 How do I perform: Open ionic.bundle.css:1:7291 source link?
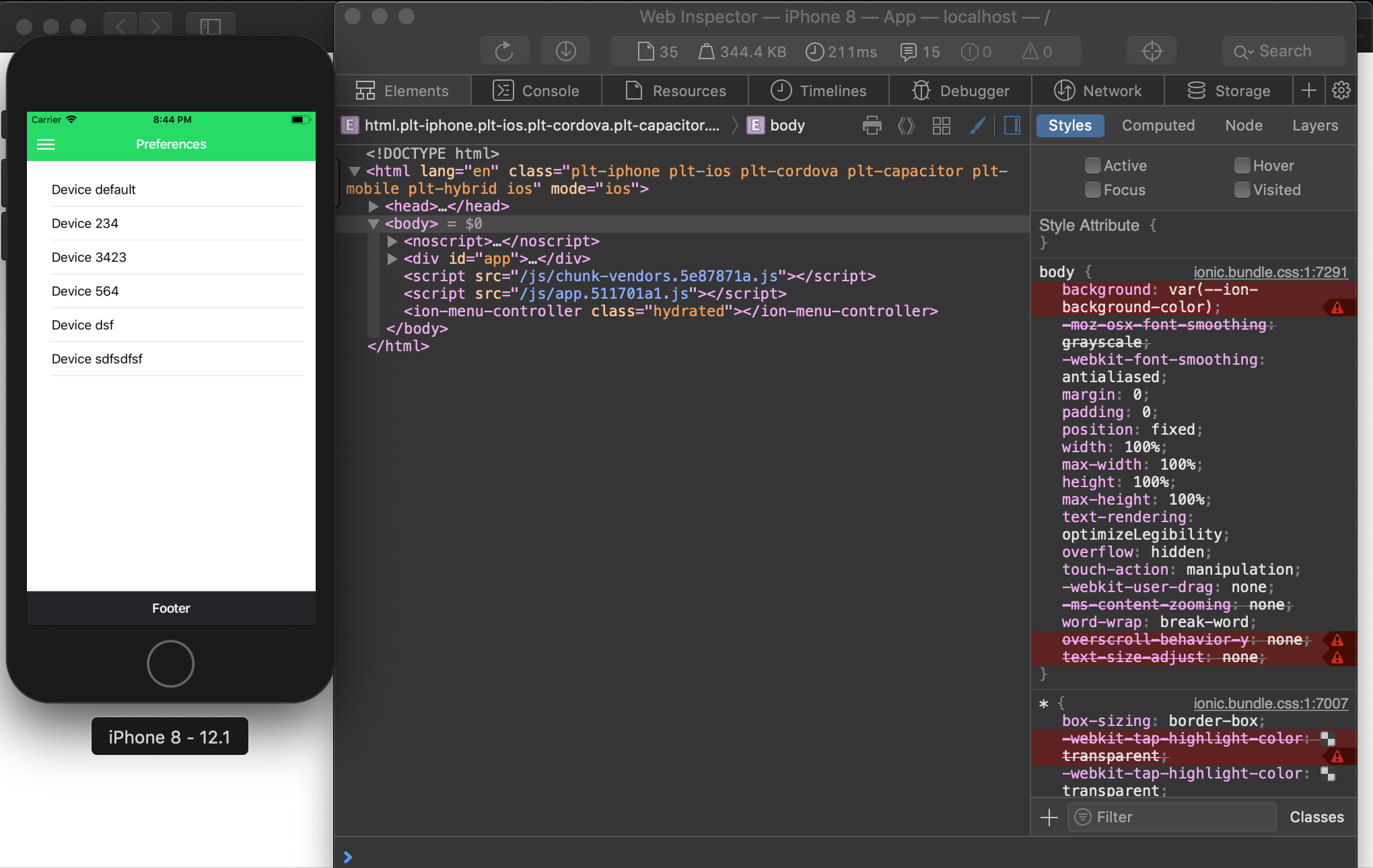[1270, 272]
